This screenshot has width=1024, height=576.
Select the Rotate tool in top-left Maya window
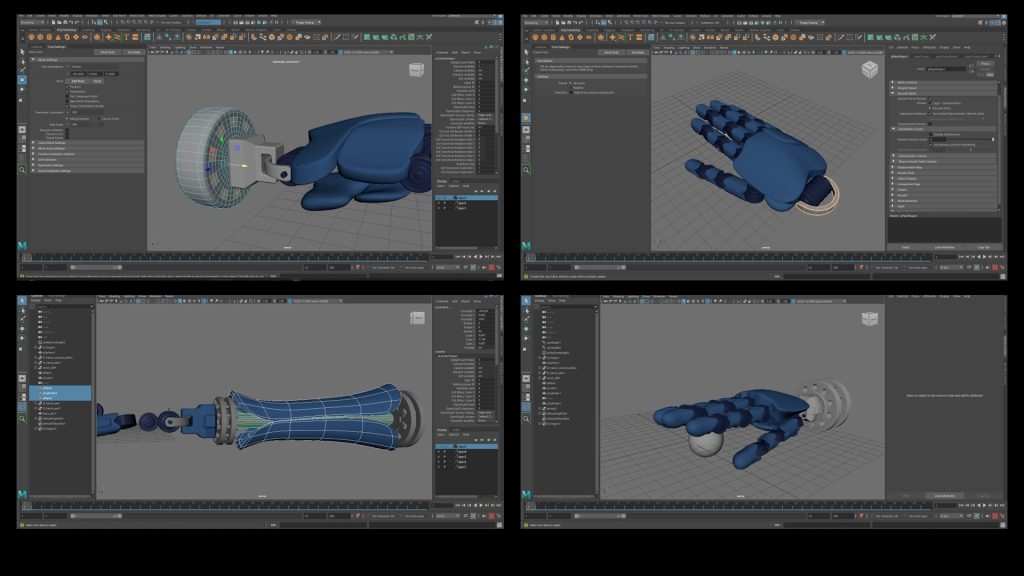pos(22,89)
